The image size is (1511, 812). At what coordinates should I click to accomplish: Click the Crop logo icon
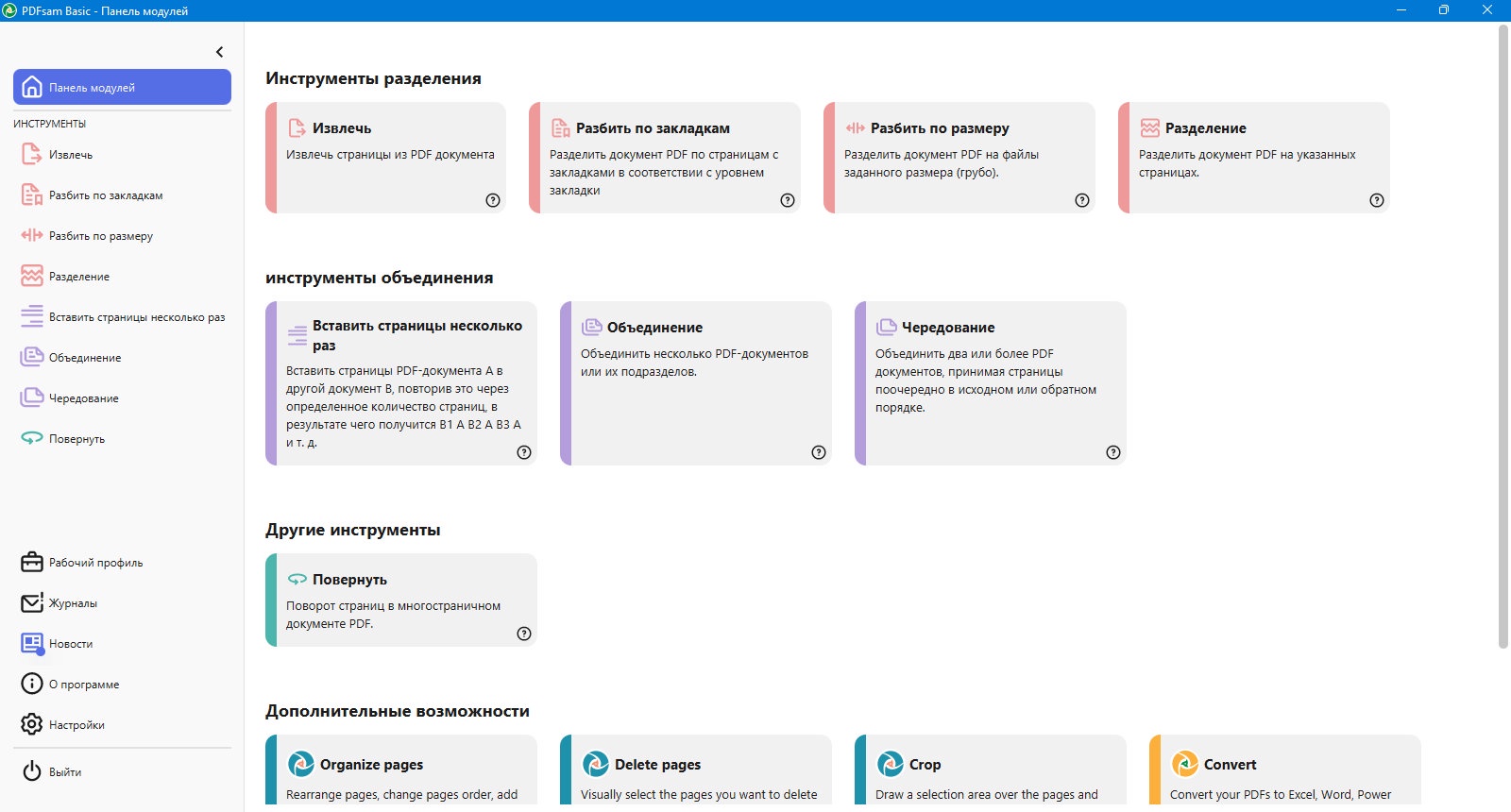tap(890, 764)
